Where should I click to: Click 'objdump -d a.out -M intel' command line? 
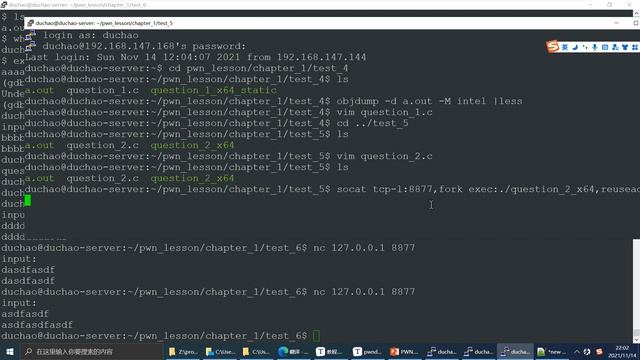(x=273, y=101)
